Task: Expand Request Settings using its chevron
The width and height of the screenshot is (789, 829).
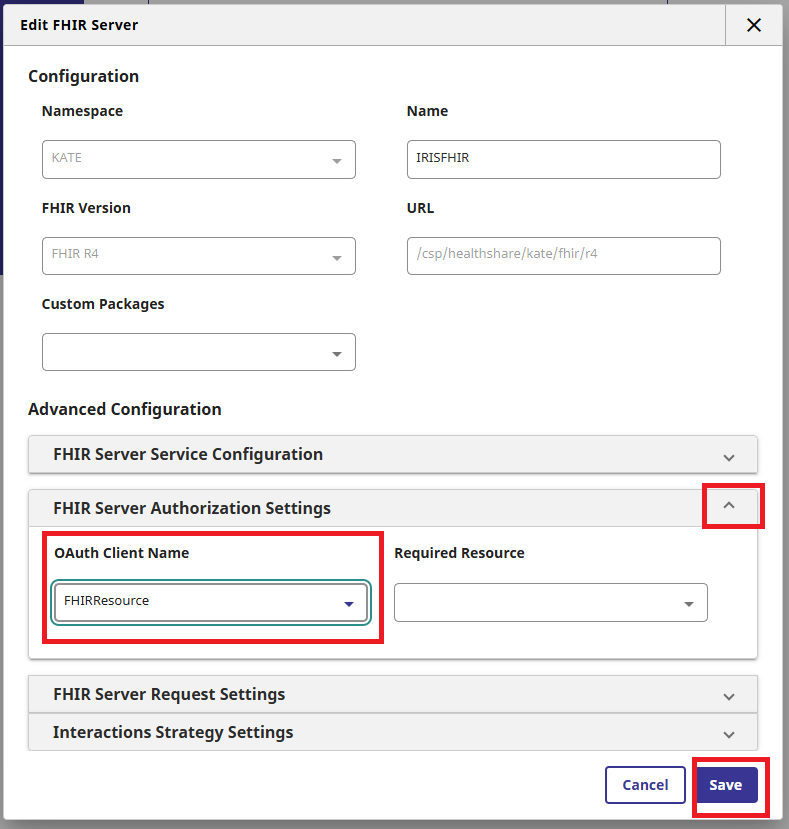Action: click(x=729, y=696)
